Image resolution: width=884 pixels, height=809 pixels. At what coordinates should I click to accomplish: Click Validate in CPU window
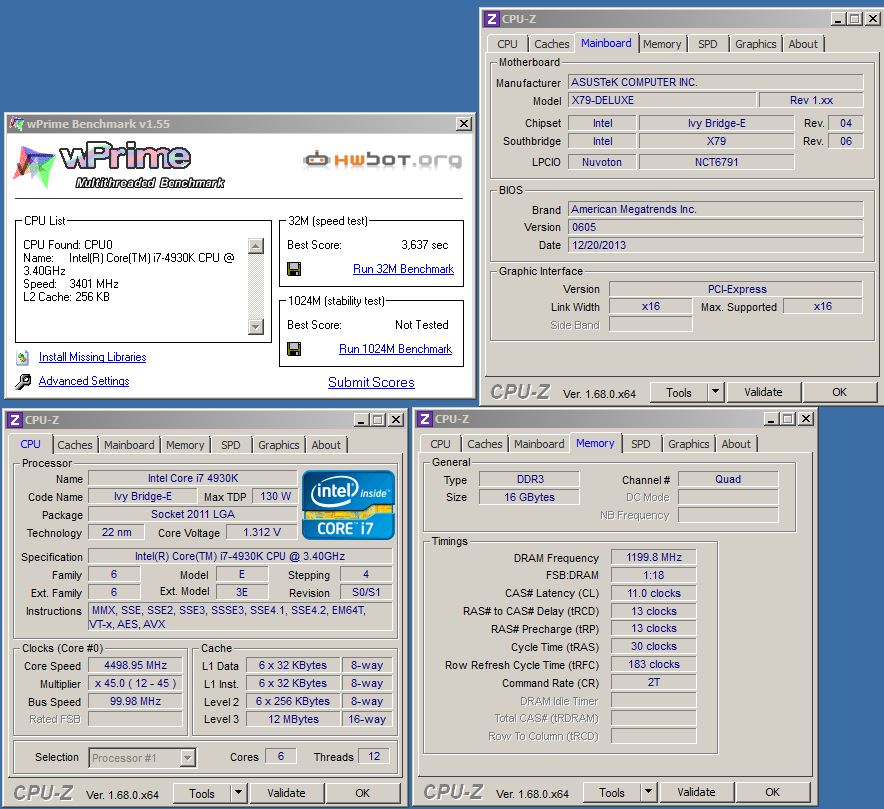click(x=286, y=793)
